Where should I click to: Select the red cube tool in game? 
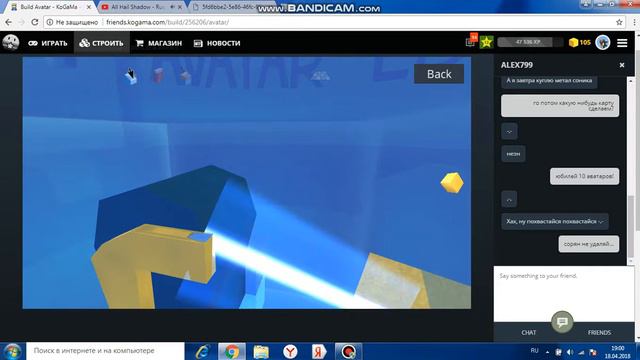coord(158,75)
